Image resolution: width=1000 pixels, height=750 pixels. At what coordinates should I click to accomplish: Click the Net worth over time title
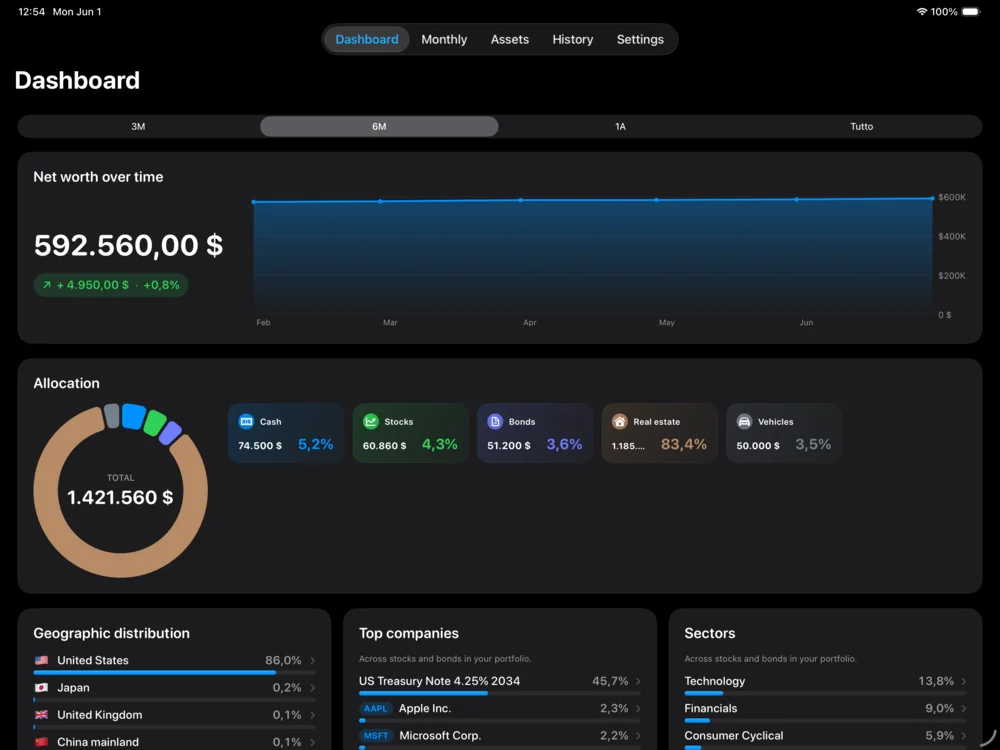[98, 177]
